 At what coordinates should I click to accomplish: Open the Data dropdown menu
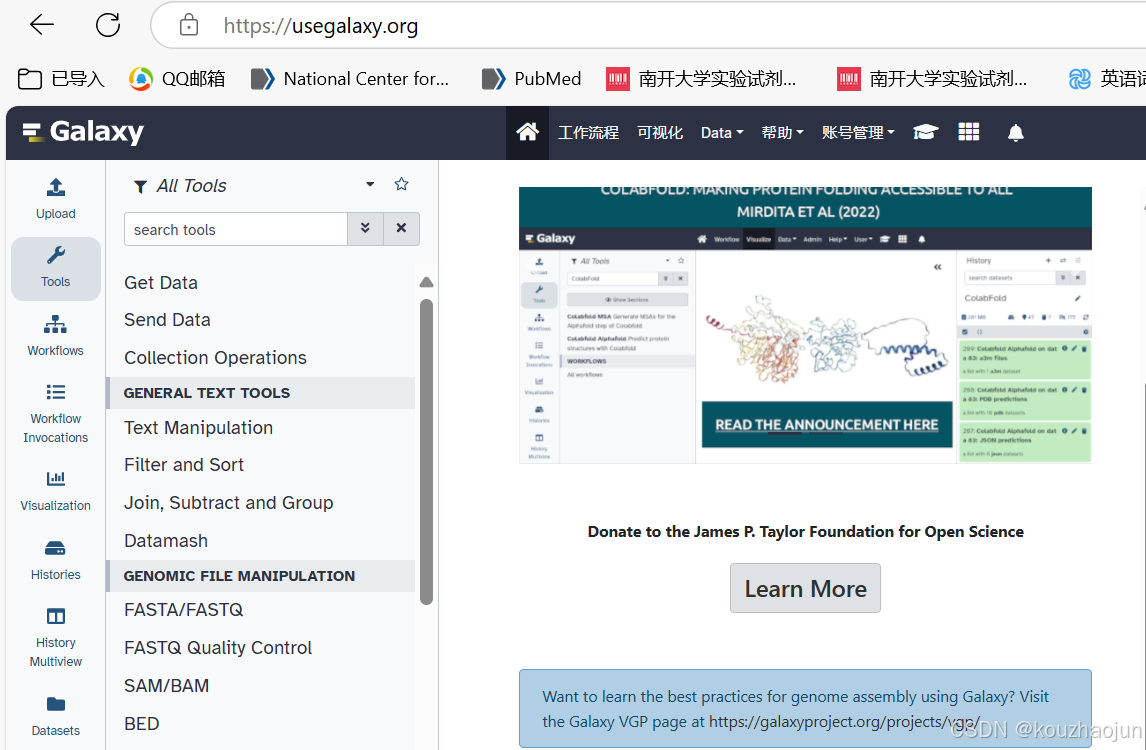(x=721, y=133)
